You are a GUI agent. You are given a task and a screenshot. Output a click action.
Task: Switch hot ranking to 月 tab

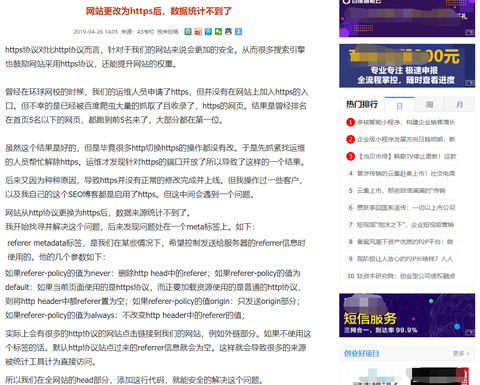[460, 105]
